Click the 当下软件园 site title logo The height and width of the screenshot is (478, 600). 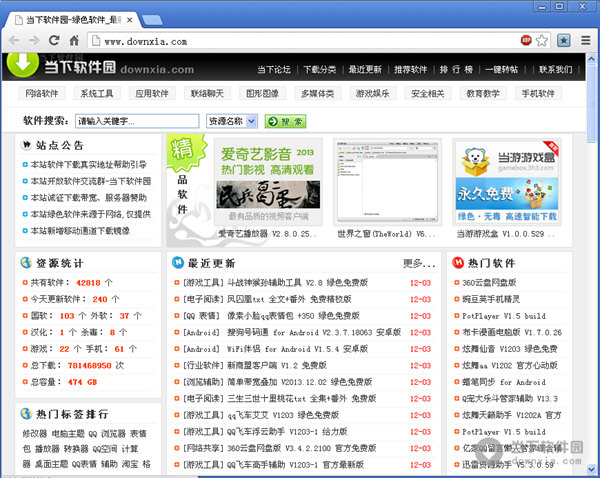80,67
